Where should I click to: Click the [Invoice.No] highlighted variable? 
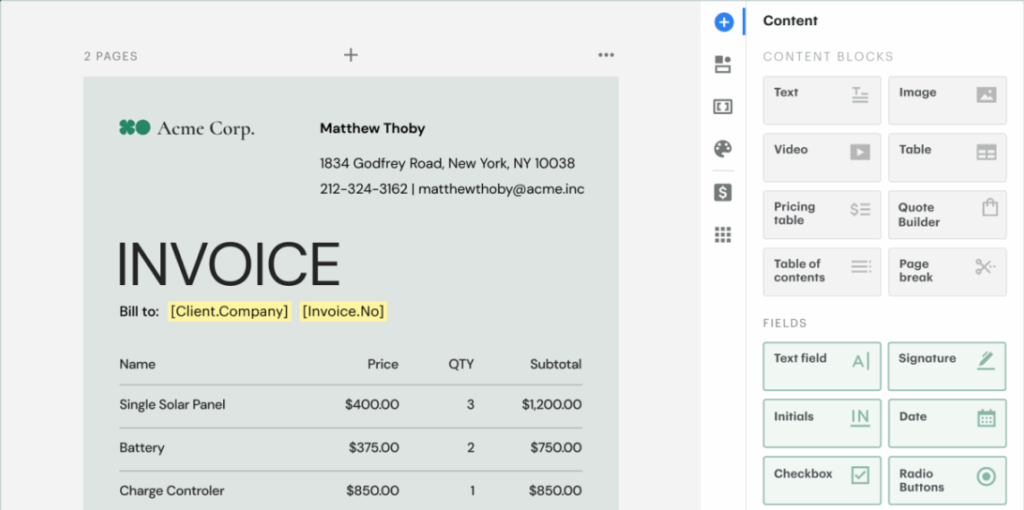[x=343, y=311]
